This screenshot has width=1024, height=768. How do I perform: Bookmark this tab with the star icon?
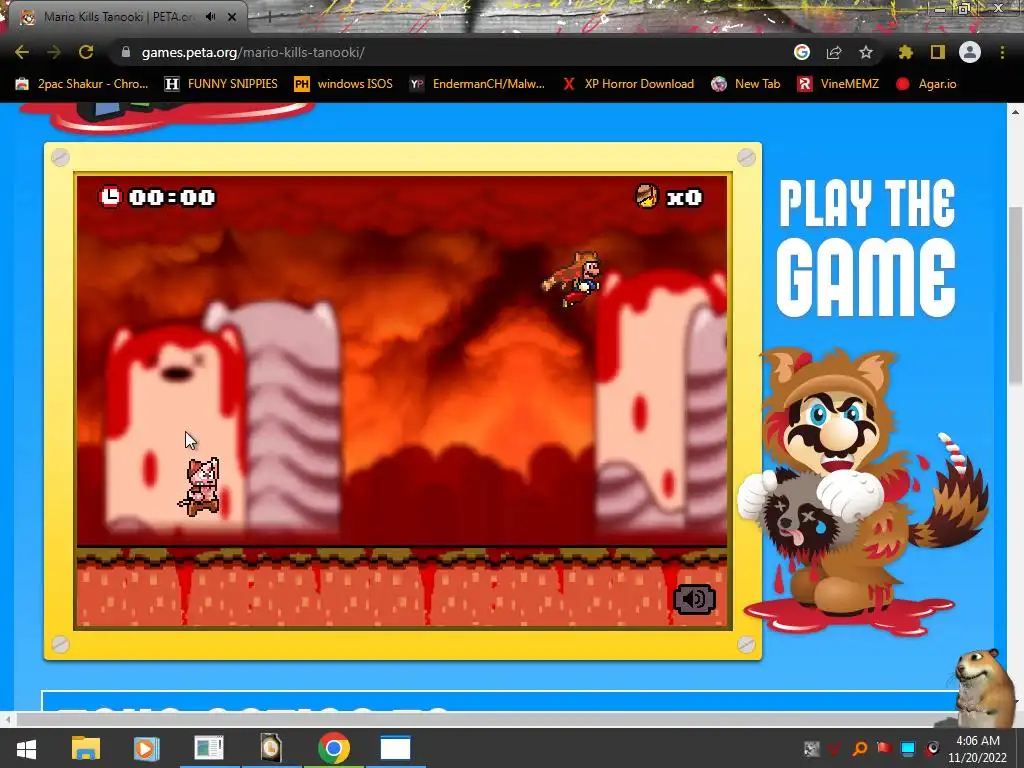click(866, 52)
